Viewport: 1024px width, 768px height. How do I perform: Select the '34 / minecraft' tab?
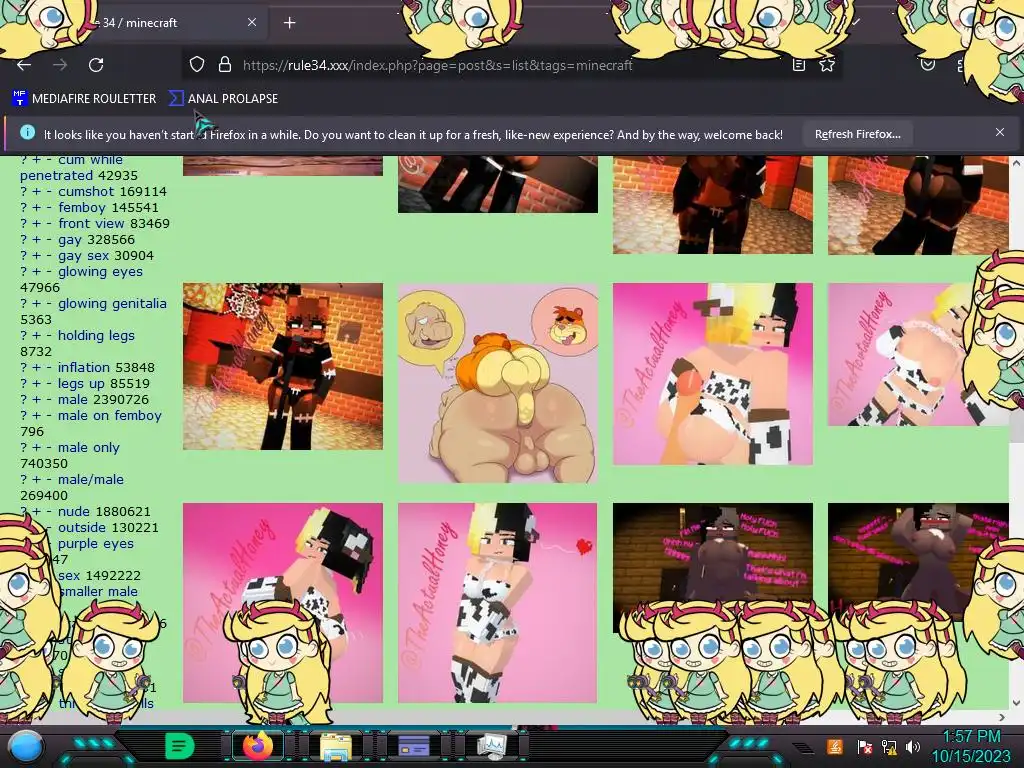(139, 22)
